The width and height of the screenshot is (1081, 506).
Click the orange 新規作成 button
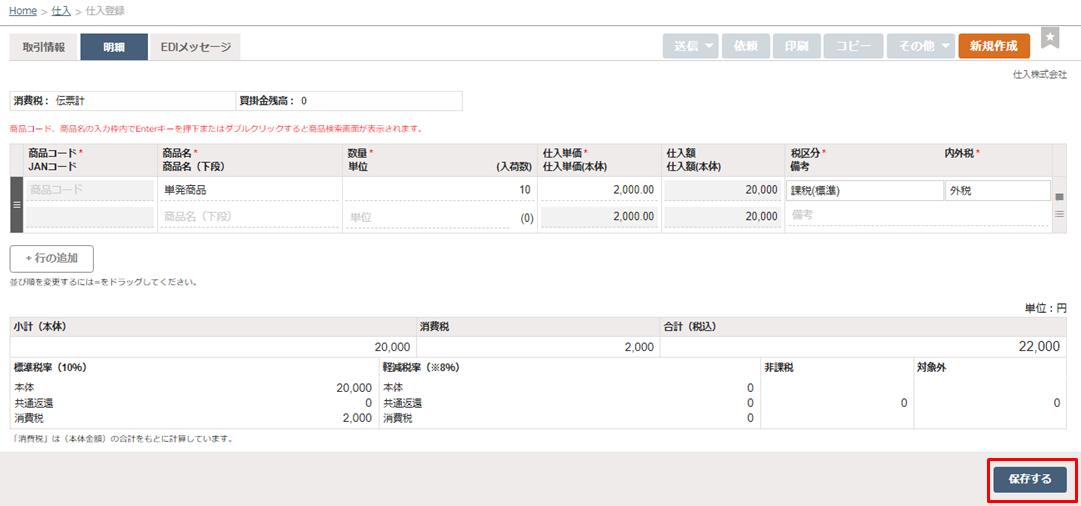(993, 46)
